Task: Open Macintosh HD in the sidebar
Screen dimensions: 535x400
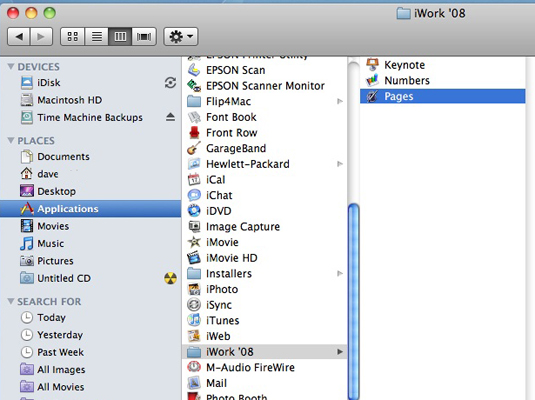Action: click(90, 100)
